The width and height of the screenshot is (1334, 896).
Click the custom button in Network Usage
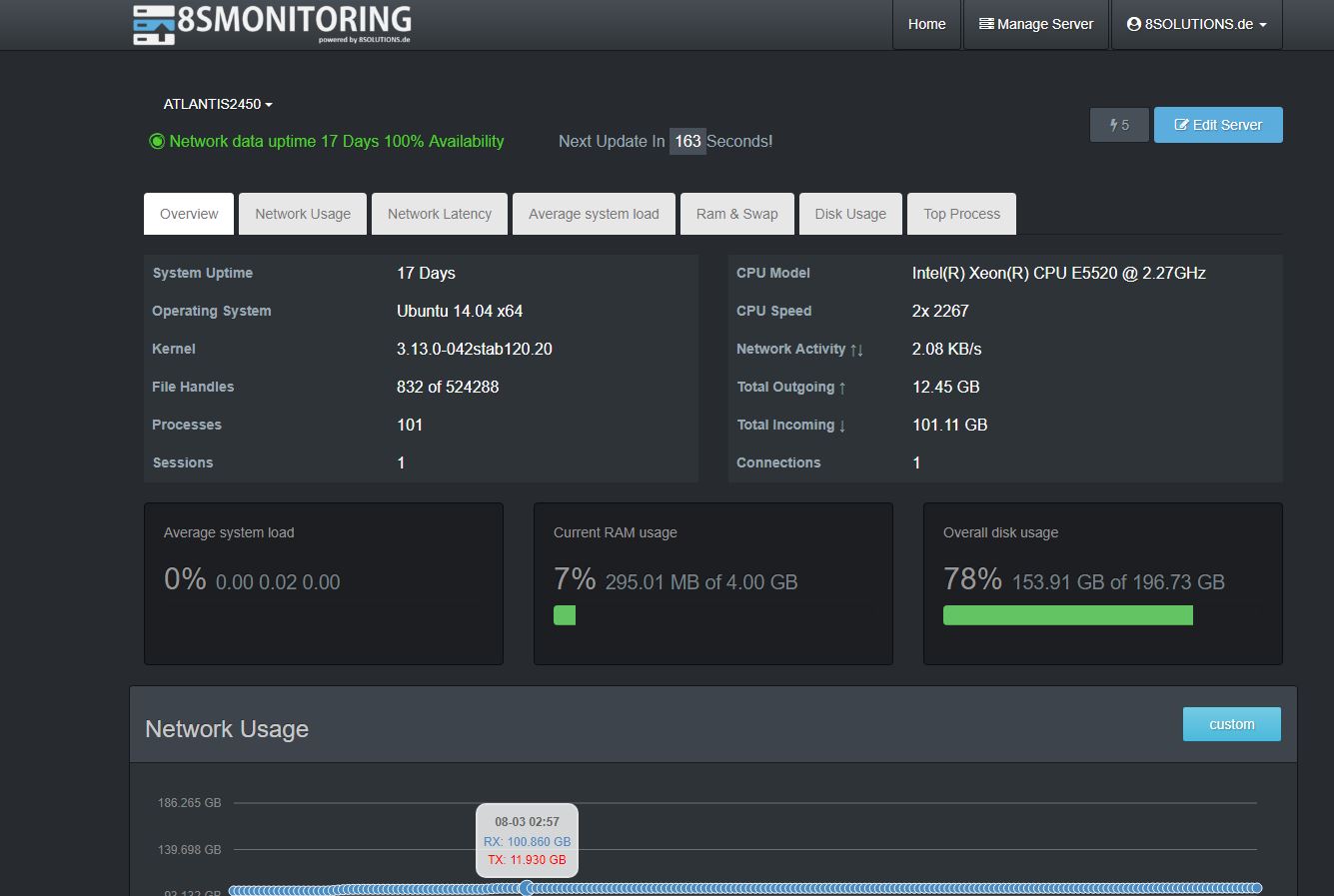tap(1231, 724)
